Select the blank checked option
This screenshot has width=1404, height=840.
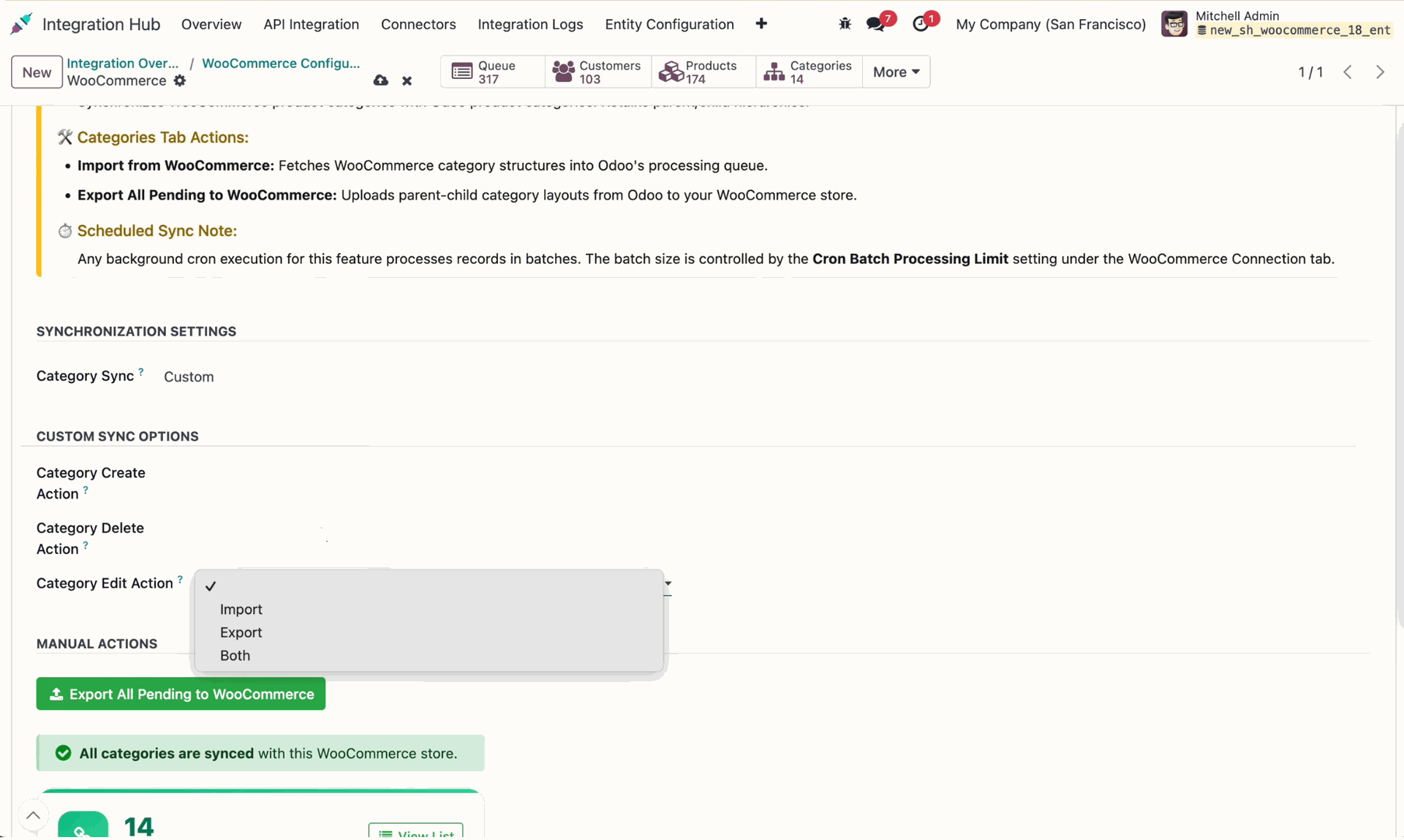coord(429,586)
